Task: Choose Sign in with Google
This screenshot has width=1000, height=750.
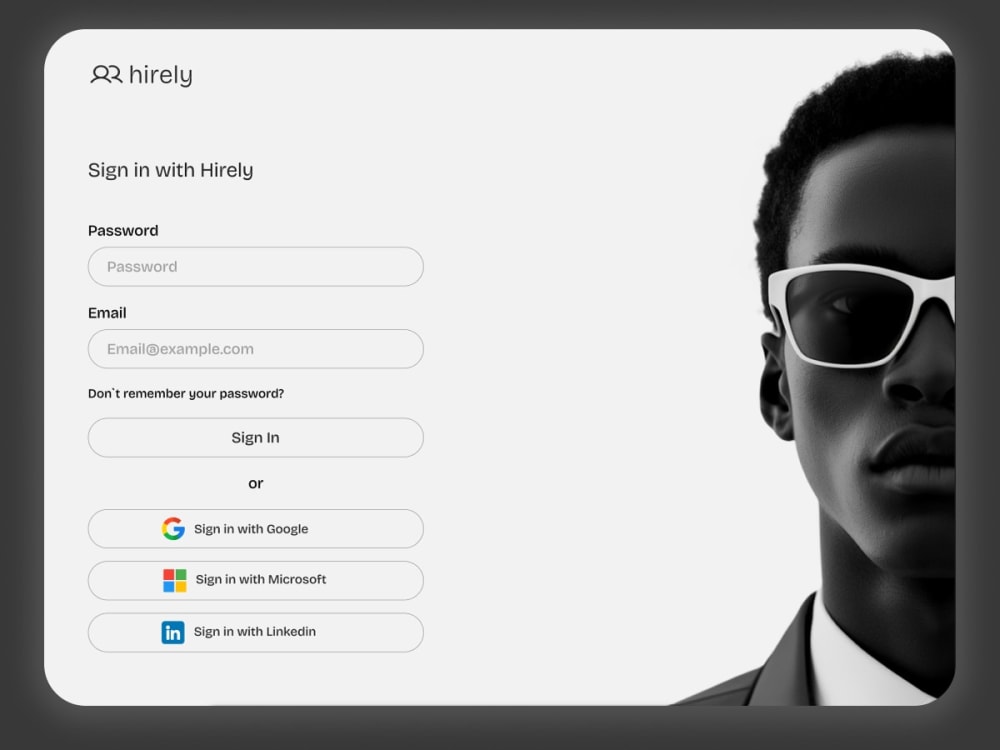Action: (x=256, y=529)
